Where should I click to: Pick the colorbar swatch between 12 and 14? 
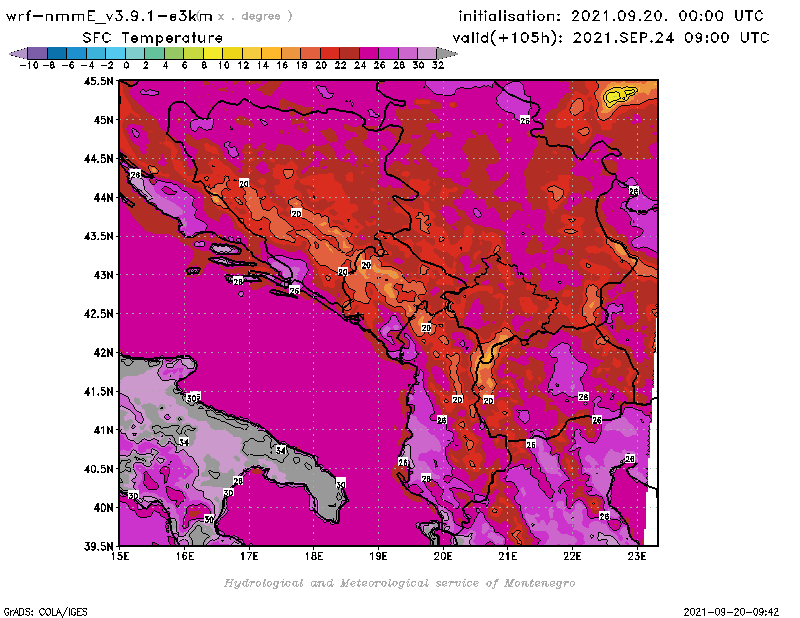tap(252, 54)
